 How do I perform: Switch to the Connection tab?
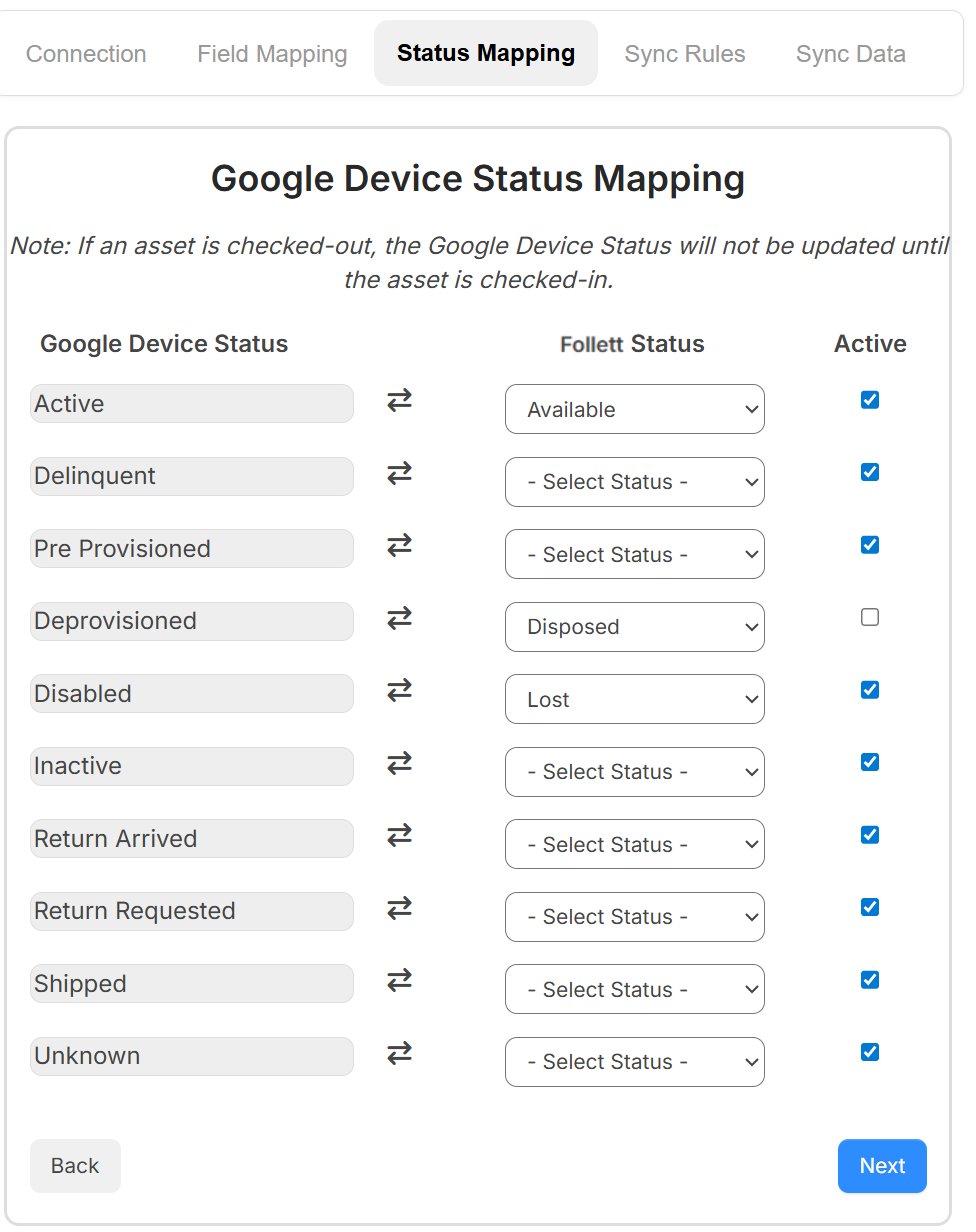tap(86, 54)
